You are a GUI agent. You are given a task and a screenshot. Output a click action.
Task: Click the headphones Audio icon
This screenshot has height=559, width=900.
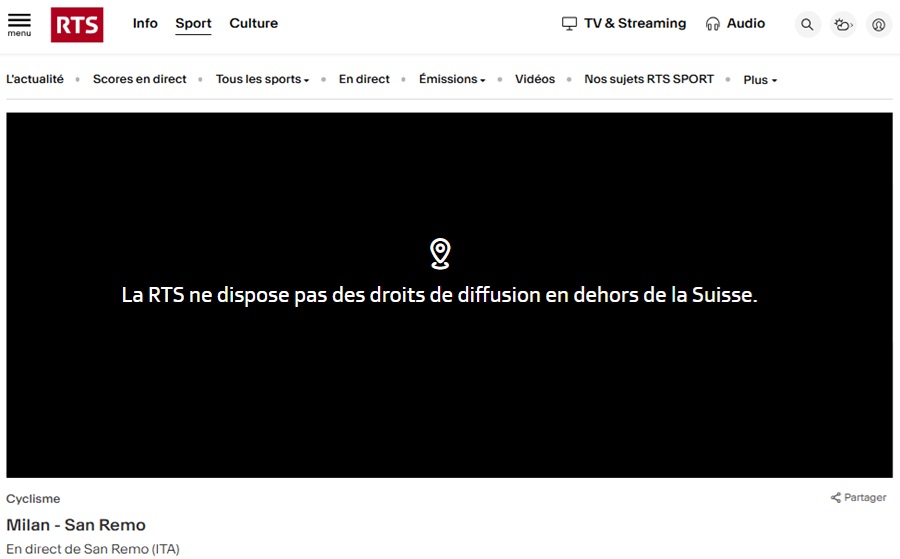pos(712,24)
